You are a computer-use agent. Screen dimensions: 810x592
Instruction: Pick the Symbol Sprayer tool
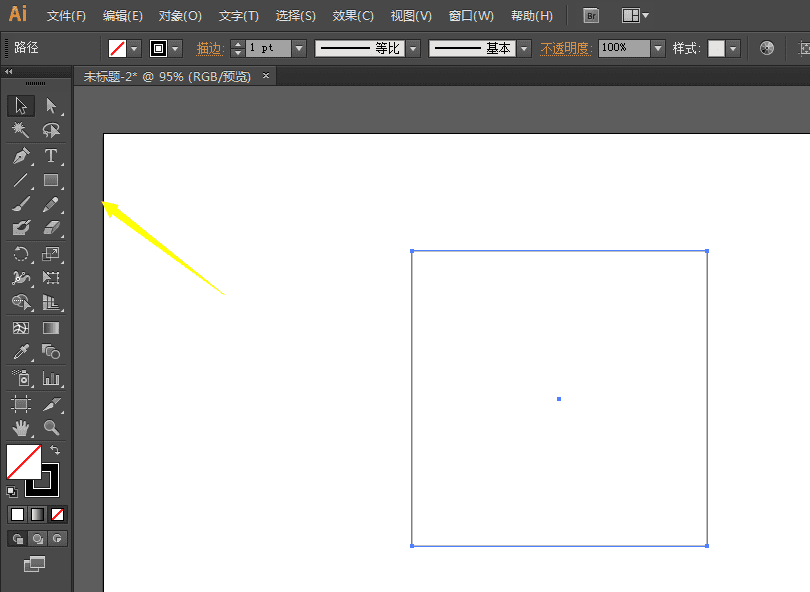(21, 378)
